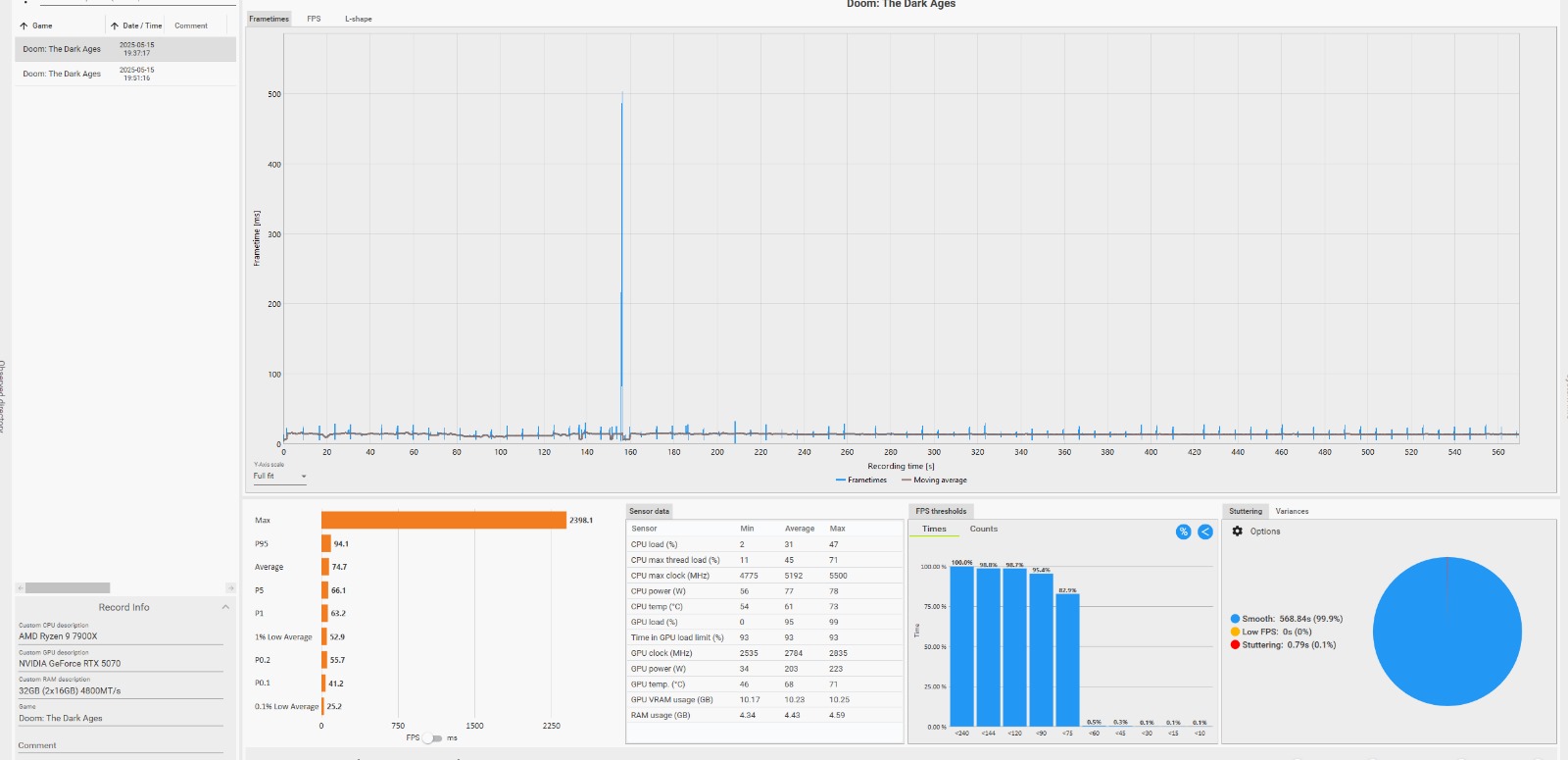Image resolution: width=1568 pixels, height=760 pixels.
Task: Open the Variances tab
Action: [x=1292, y=511]
